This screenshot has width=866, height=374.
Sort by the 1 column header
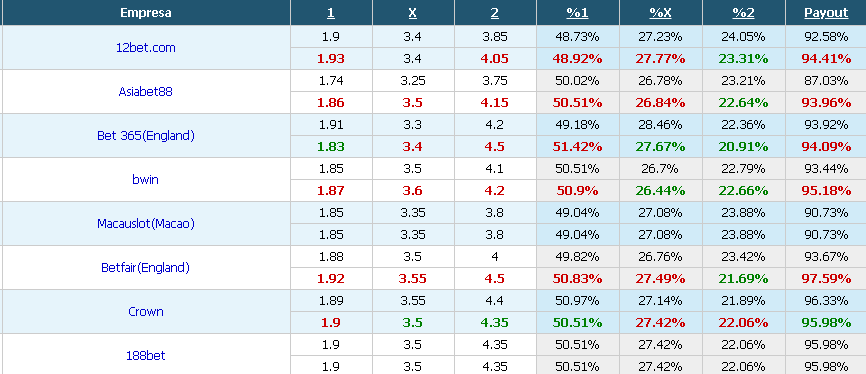pos(330,13)
